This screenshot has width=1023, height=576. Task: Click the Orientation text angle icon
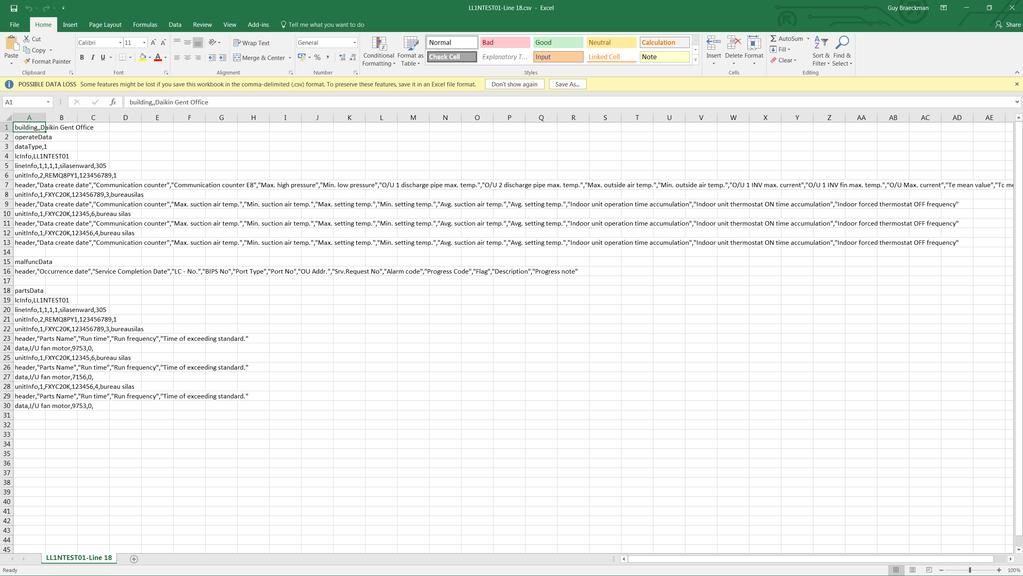213,42
